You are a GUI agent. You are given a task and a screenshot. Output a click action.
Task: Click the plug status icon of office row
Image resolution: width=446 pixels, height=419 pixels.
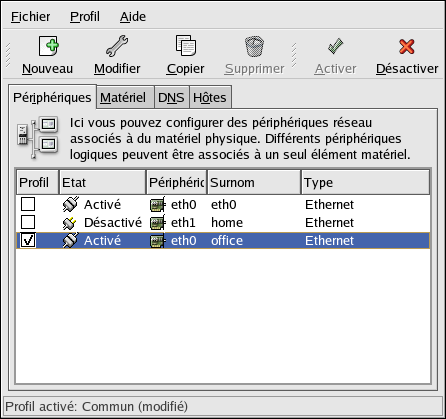click(x=71, y=240)
